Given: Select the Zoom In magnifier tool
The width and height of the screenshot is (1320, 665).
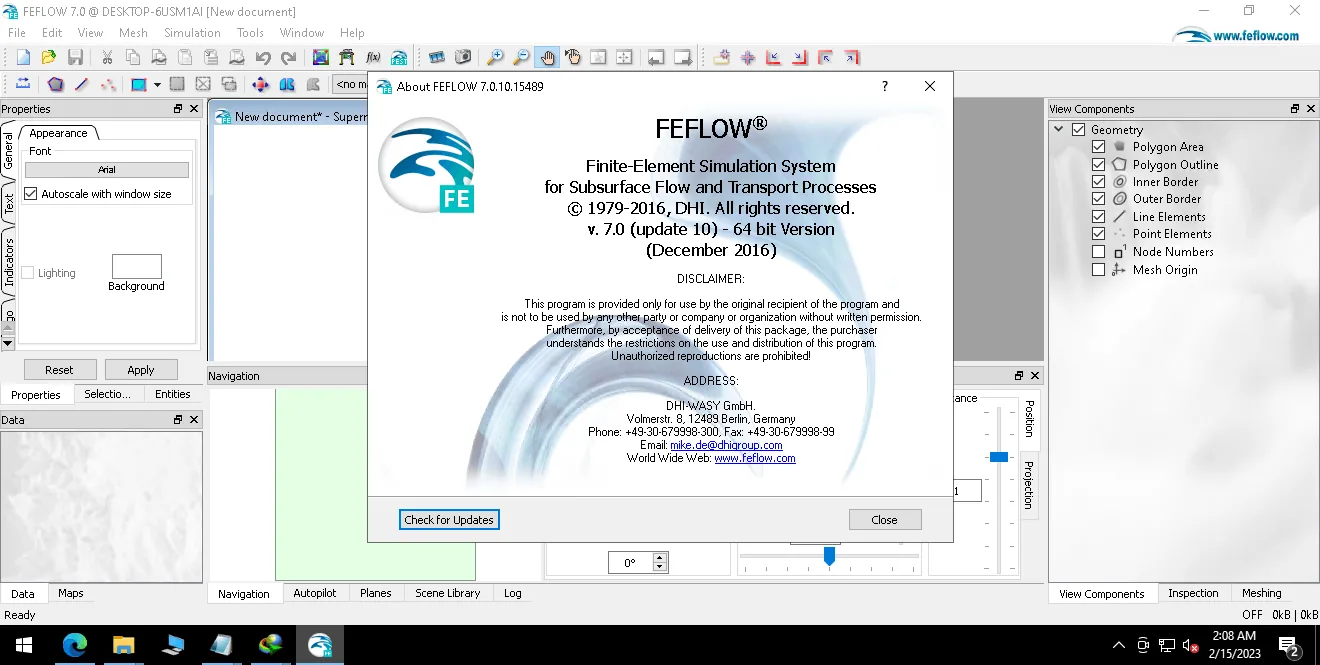Looking at the screenshot, I should click(x=495, y=58).
